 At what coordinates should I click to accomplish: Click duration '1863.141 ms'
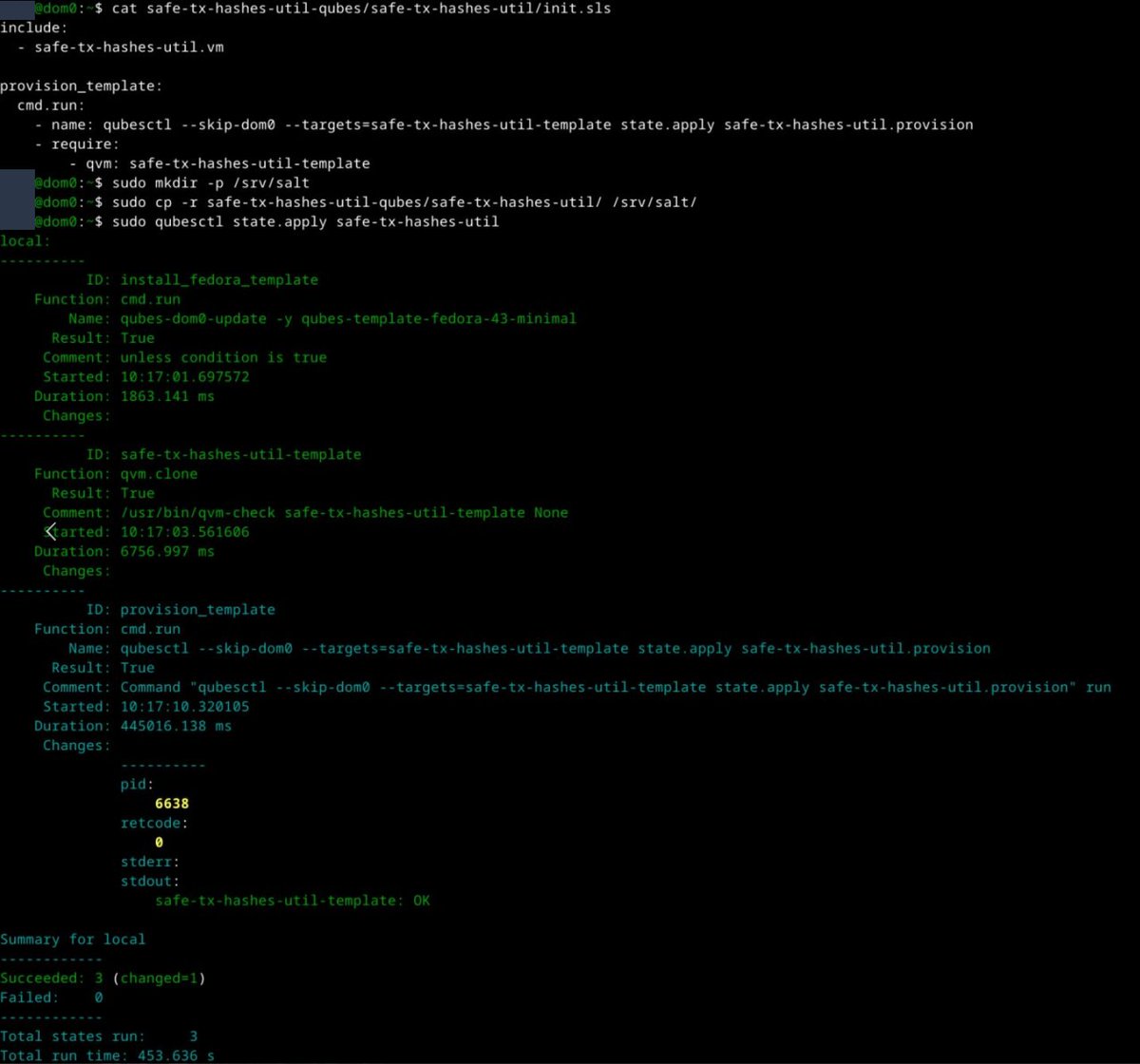pos(167,396)
